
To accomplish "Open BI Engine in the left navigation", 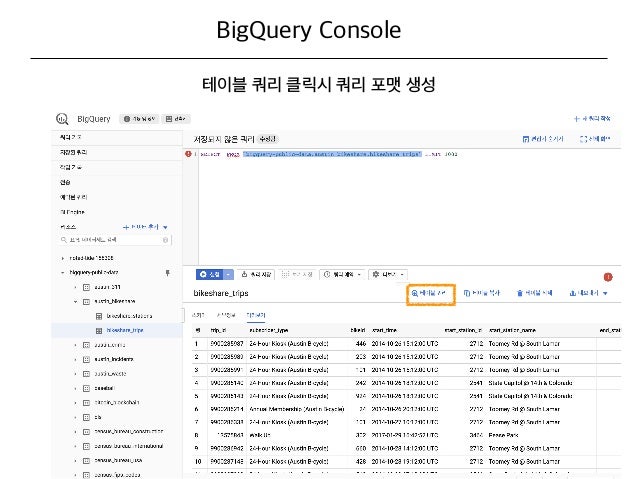I will 72,212.
